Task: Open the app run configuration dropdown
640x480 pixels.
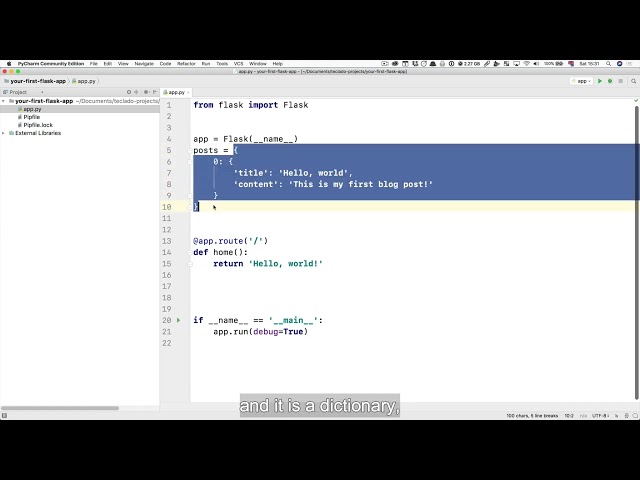Action: pos(582,81)
